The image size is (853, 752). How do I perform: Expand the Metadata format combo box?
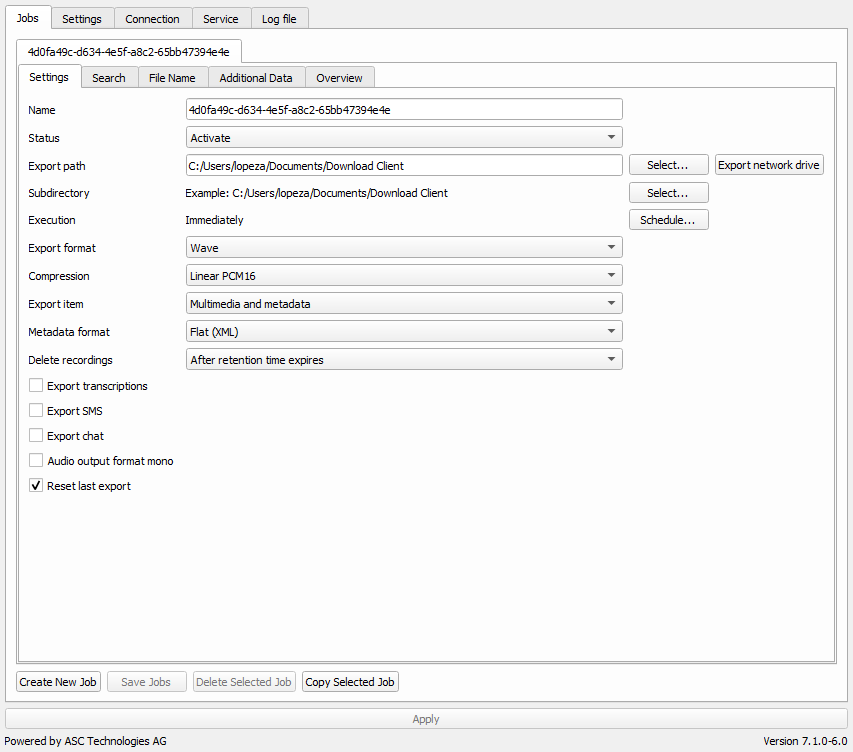[x=404, y=331]
